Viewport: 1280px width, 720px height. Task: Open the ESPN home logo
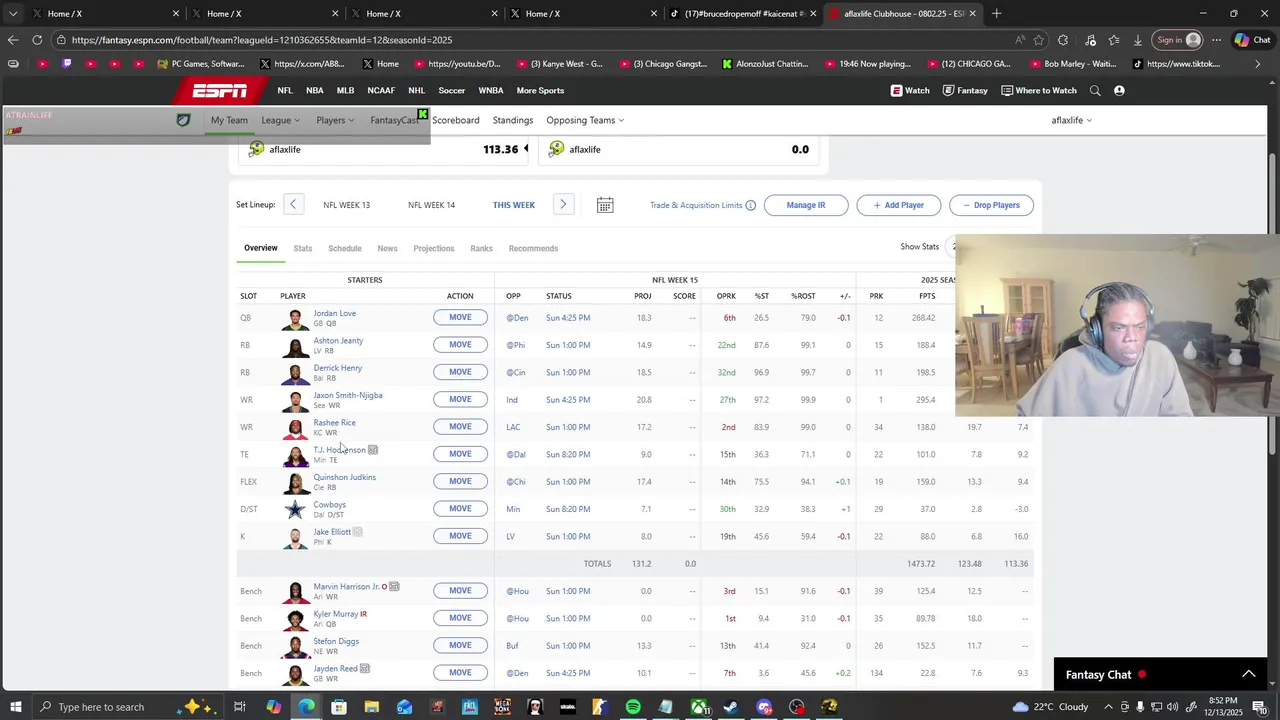220,90
